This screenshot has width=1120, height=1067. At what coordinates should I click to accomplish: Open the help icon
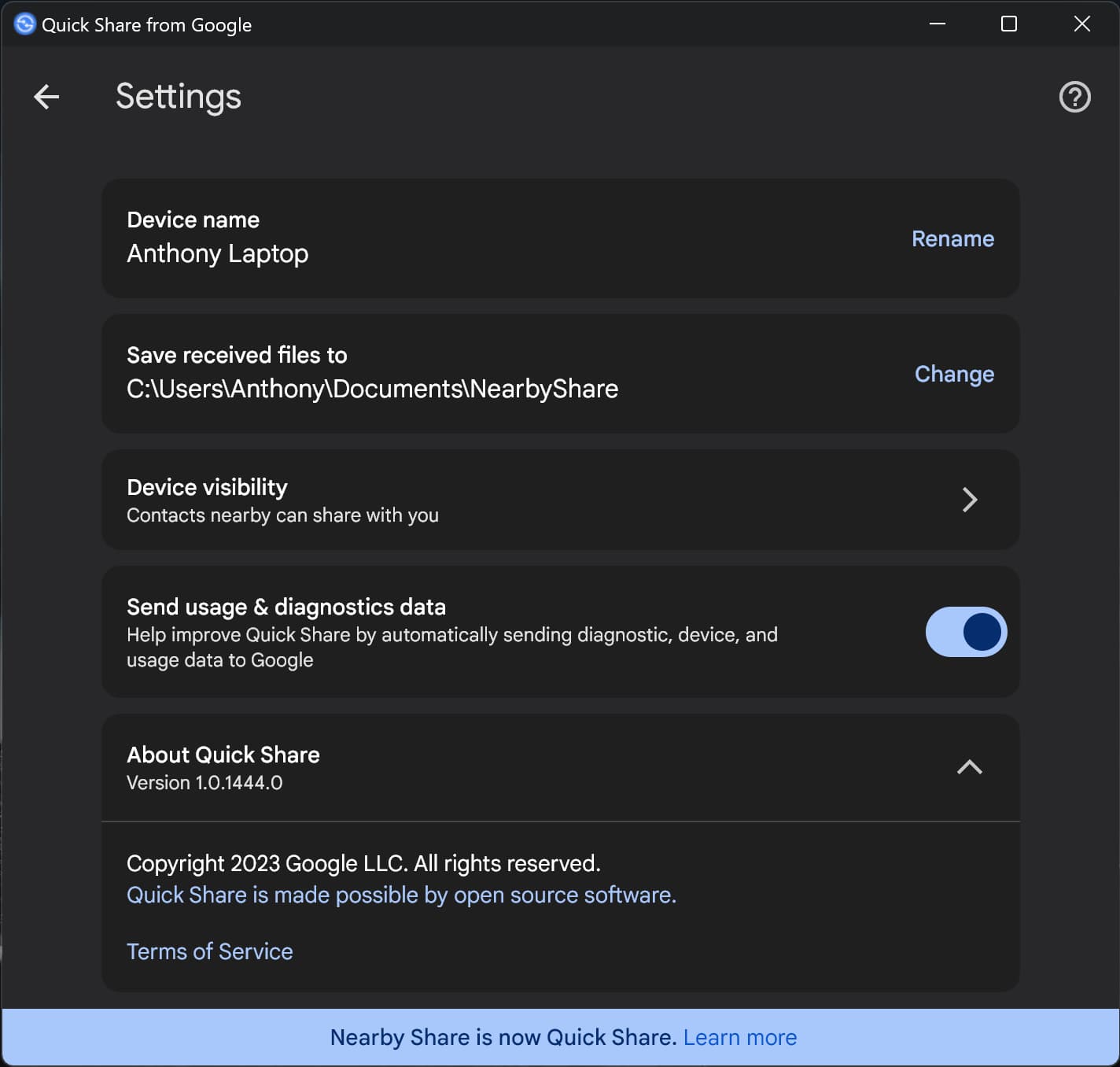[x=1074, y=96]
